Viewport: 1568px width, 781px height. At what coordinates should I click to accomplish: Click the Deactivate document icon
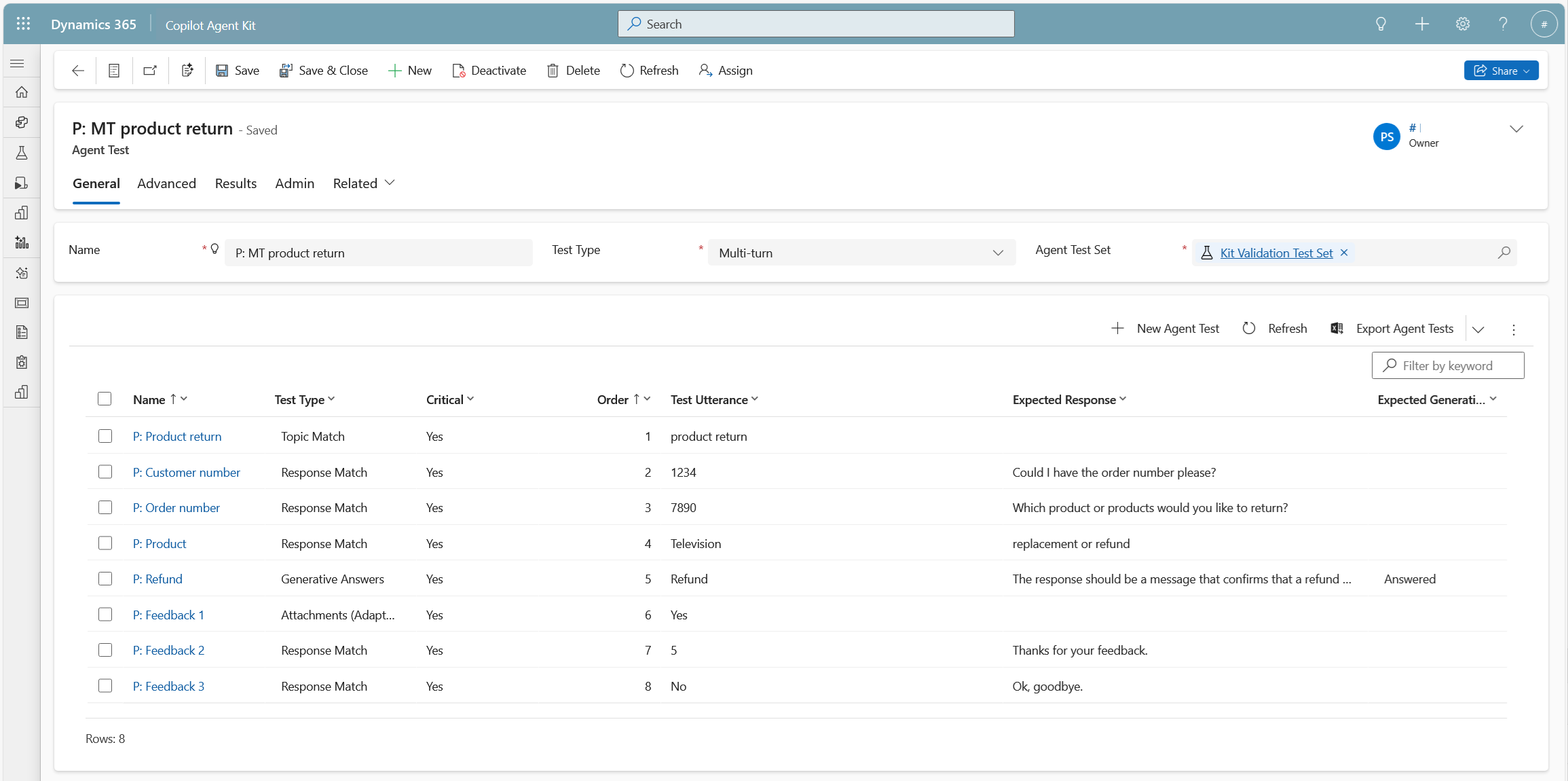click(x=459, y=71)
